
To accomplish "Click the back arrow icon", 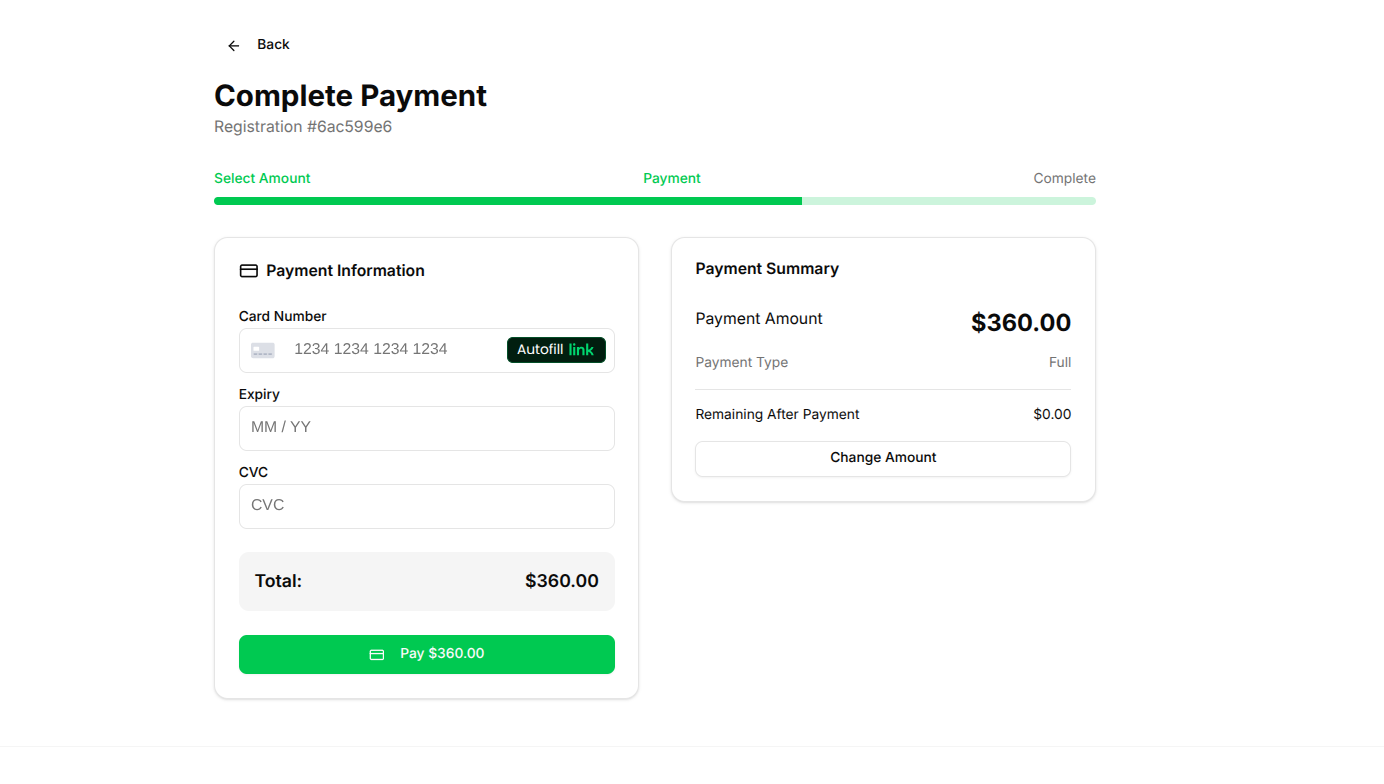I will tap(233, 45).
